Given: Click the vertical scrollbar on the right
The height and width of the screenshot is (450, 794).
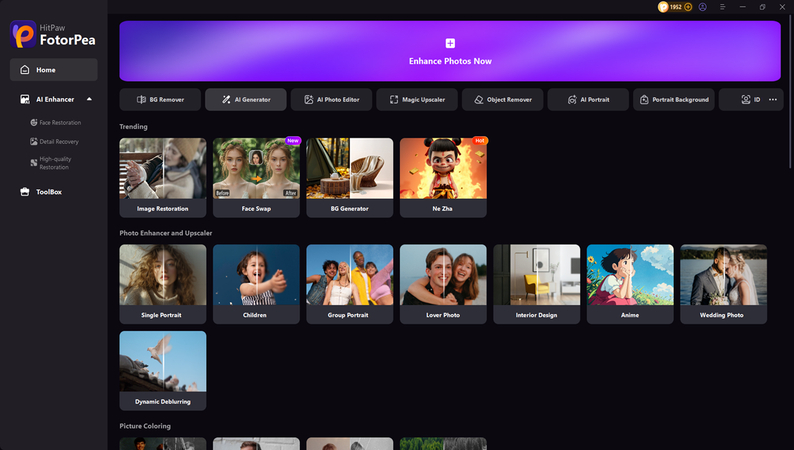Looking at the screenshot, I should tap(791, 91).
